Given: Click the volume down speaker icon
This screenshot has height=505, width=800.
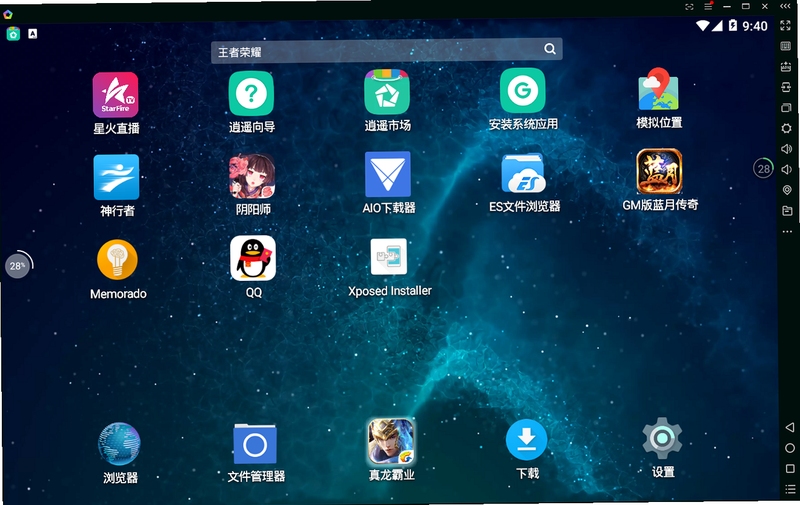Looking at the screenshot, I should (x=787, y=169).
